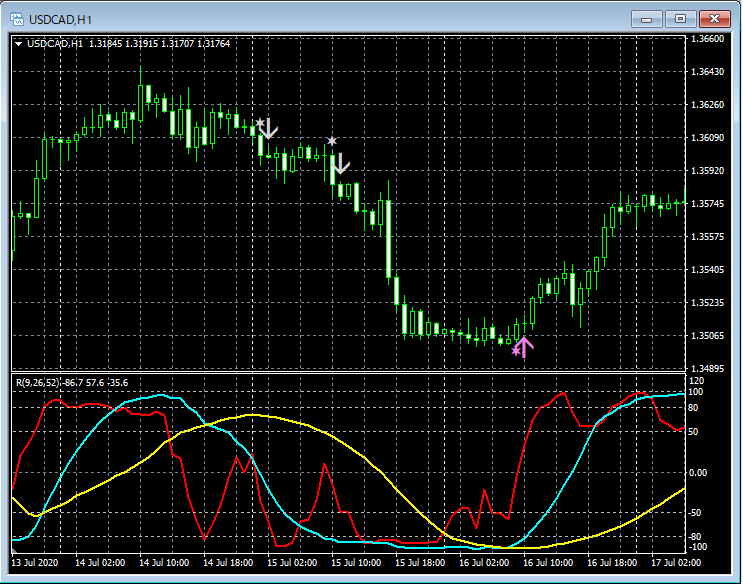
Task: Click the USDCAD,H1 OHLC text in chart
Action: 128,43
